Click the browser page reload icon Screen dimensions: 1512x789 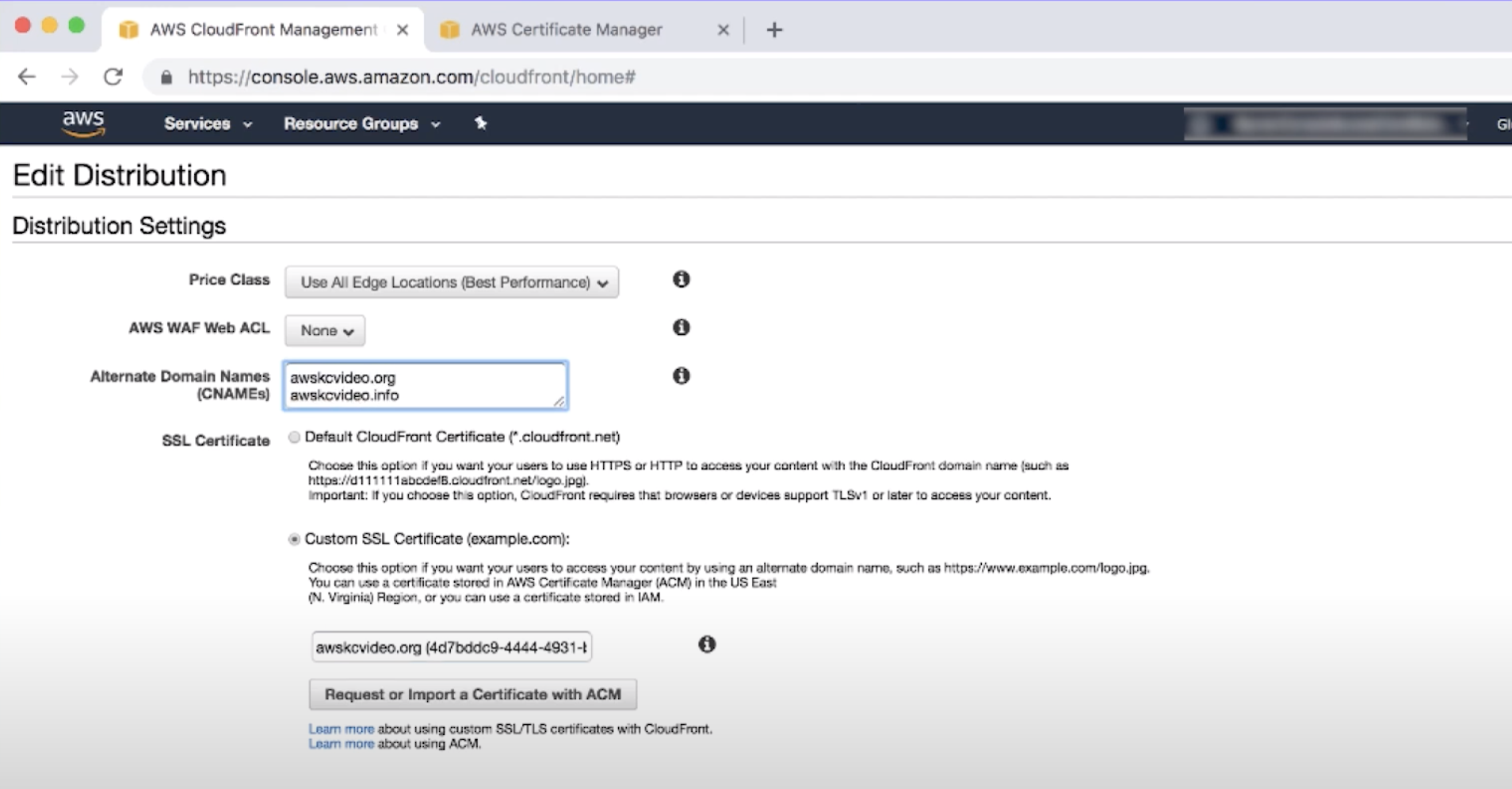(114, 76)
